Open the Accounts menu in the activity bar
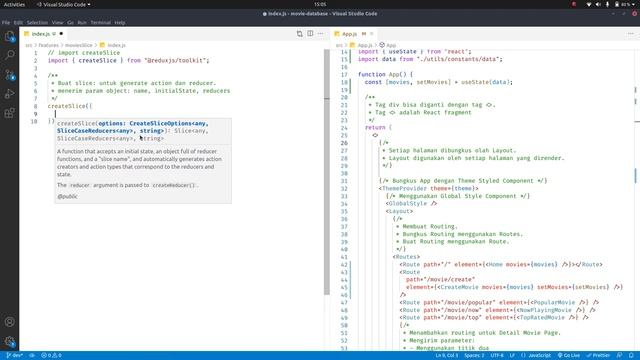This screenshot has width=640, height=360. (x=9, y=322)
